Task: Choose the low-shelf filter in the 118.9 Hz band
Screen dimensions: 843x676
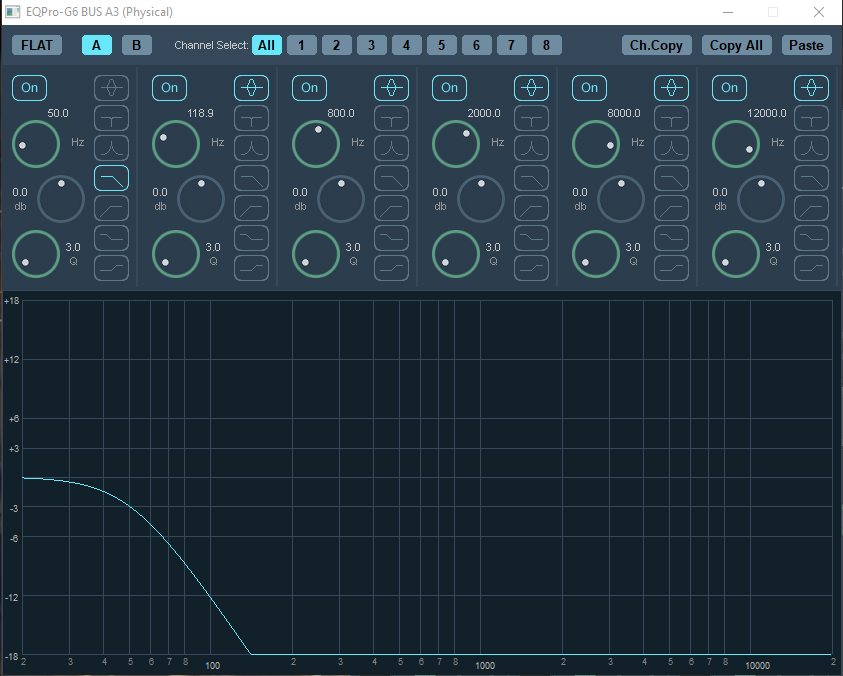Action: [251, 238]
